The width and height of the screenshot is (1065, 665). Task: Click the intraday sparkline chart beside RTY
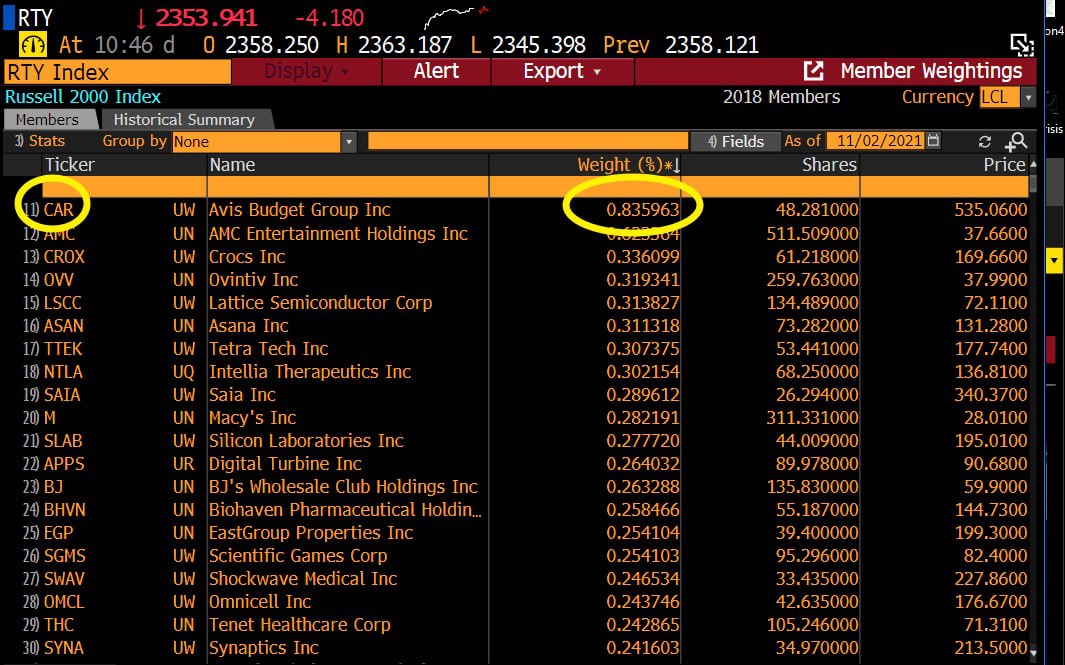pyautogui.click(x=456, y=16)
